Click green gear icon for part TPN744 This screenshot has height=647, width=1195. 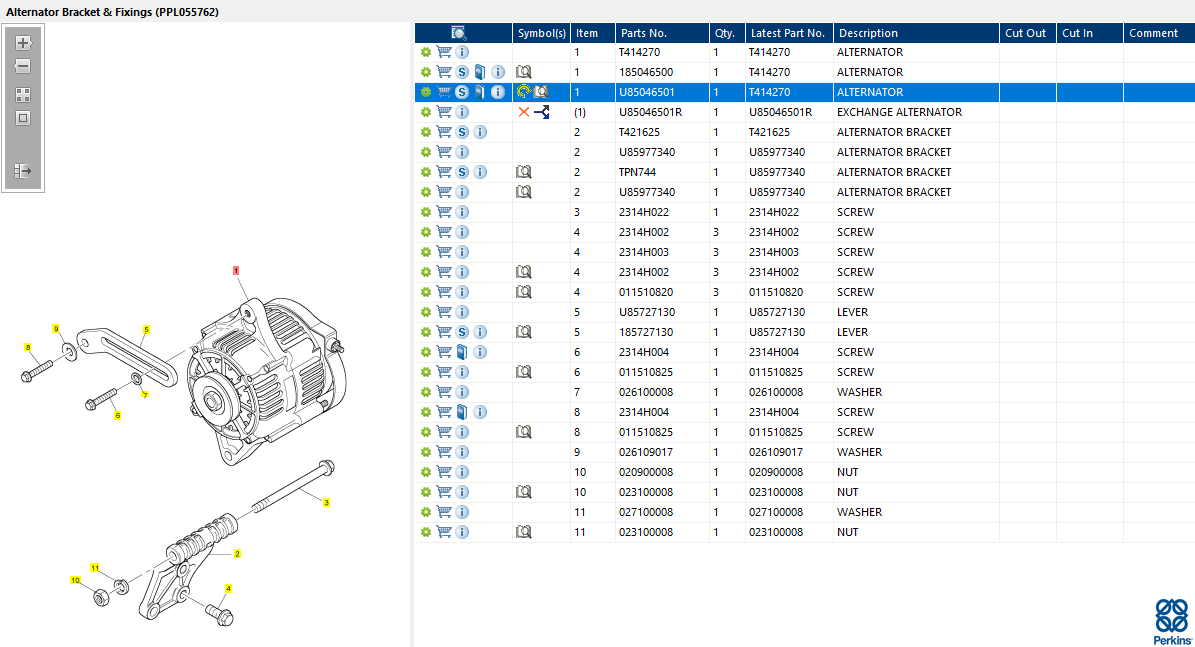click(425, 172)
